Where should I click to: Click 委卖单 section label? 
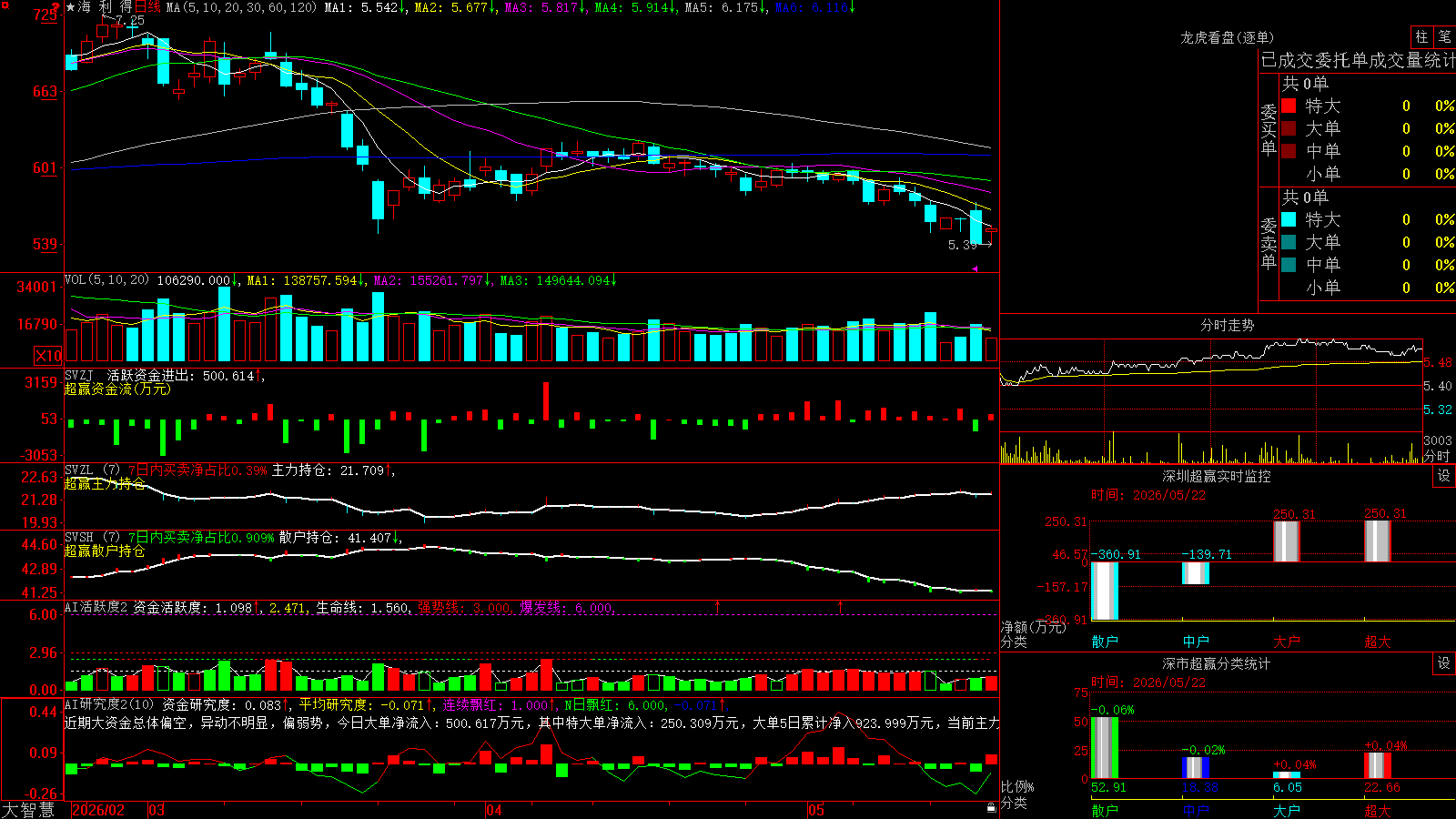(x=1269, y=243)
